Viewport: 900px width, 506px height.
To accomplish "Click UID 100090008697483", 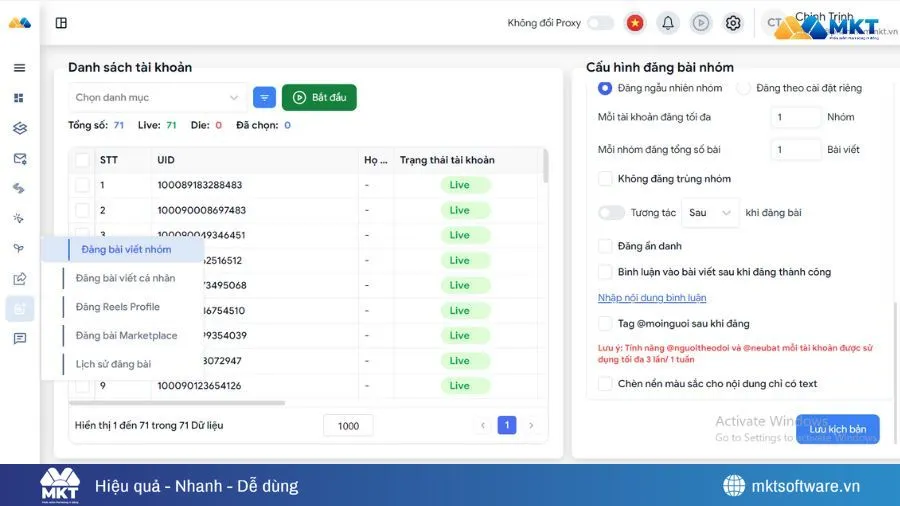I will [x=201, y=210].
